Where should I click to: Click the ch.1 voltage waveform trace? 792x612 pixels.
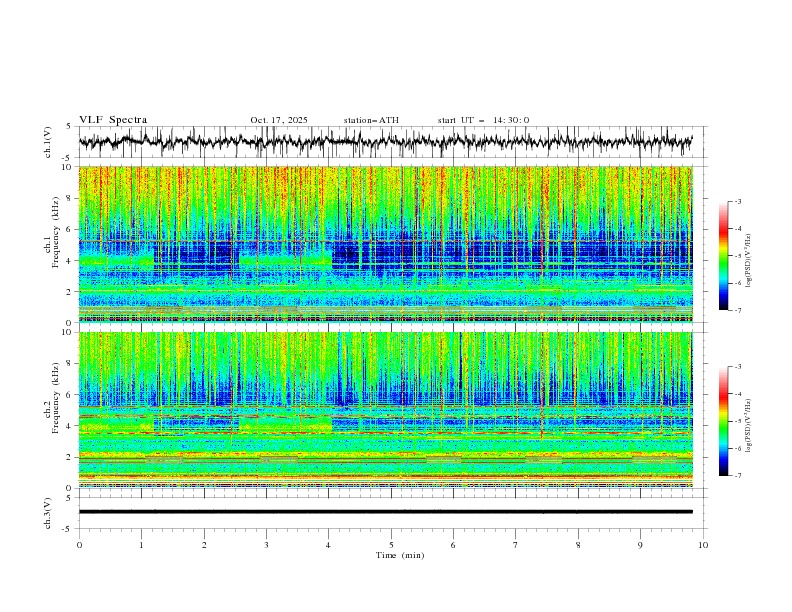pyautogui.click(x=385, y=142)
